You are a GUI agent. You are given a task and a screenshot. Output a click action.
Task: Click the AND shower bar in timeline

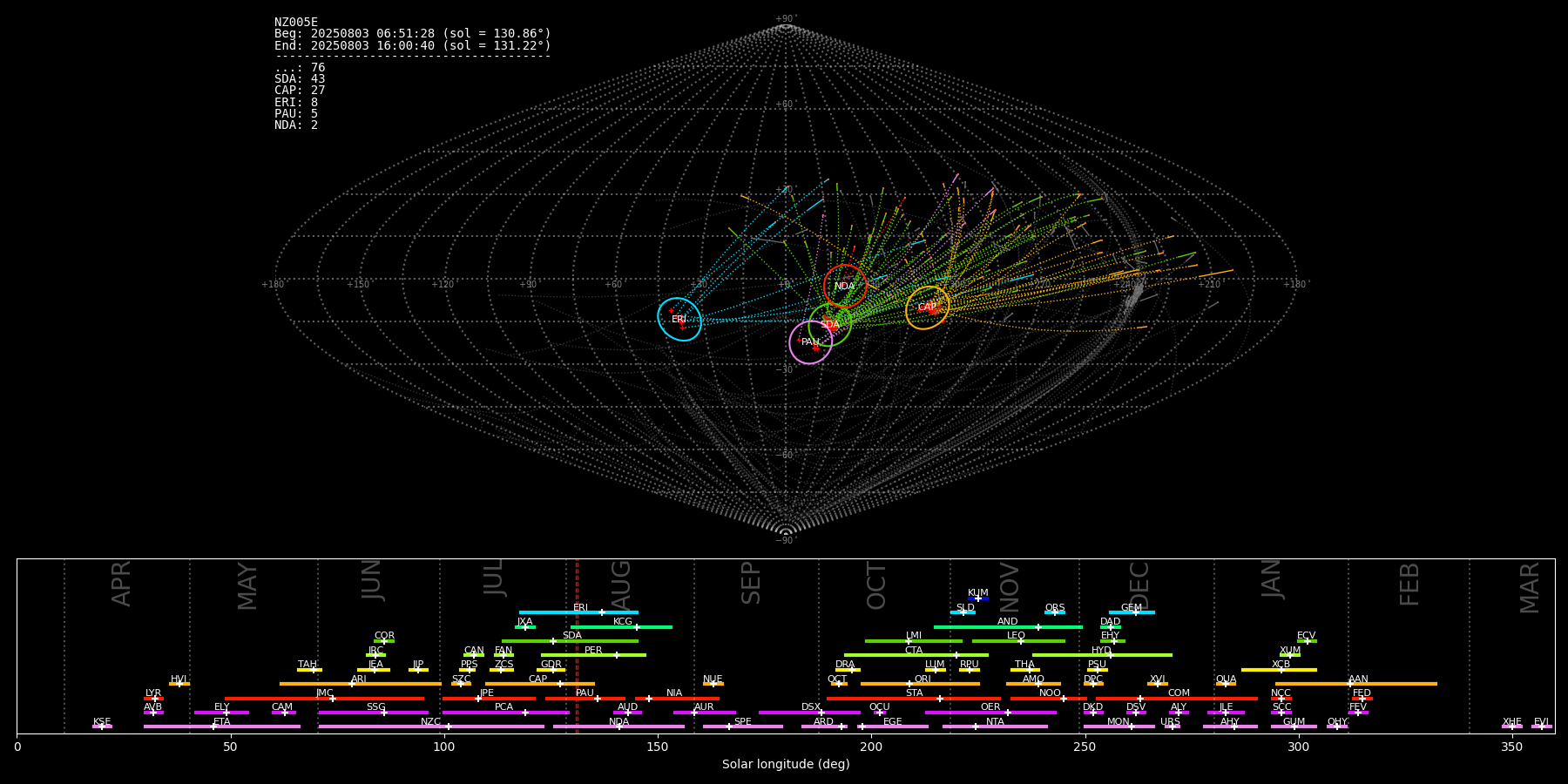[1008, 627]
